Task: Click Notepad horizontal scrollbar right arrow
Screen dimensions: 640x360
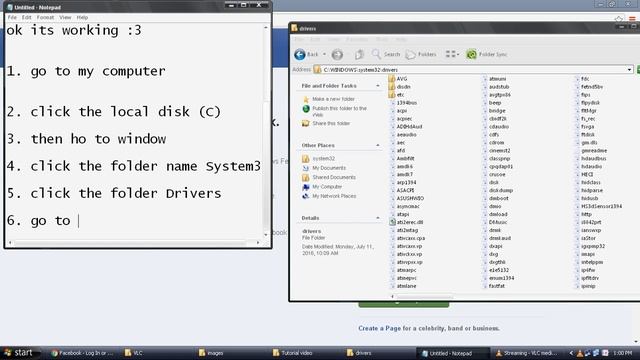Action: click(258, 243)
